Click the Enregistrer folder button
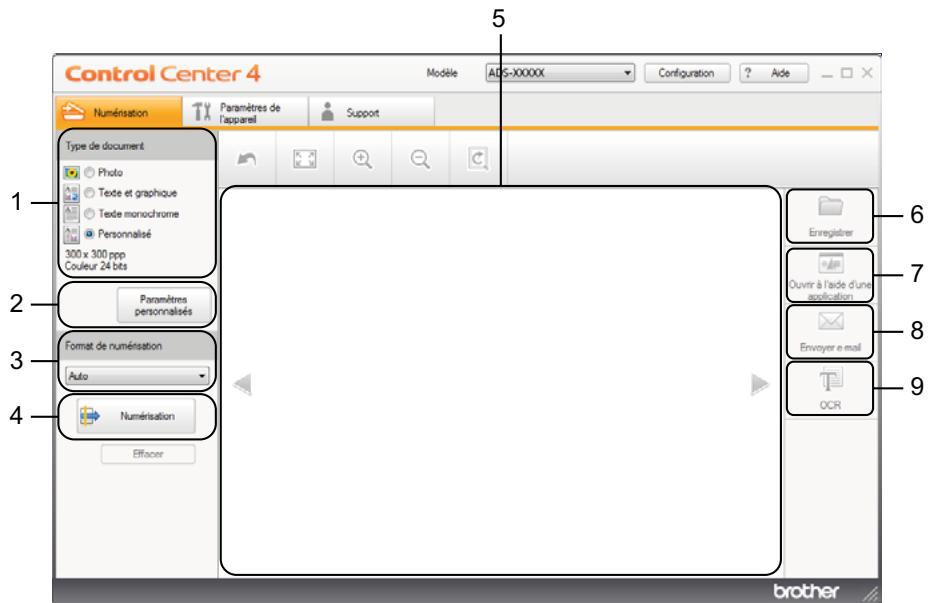Viewport: 929px width, 603px height. (x=829, y=216)
